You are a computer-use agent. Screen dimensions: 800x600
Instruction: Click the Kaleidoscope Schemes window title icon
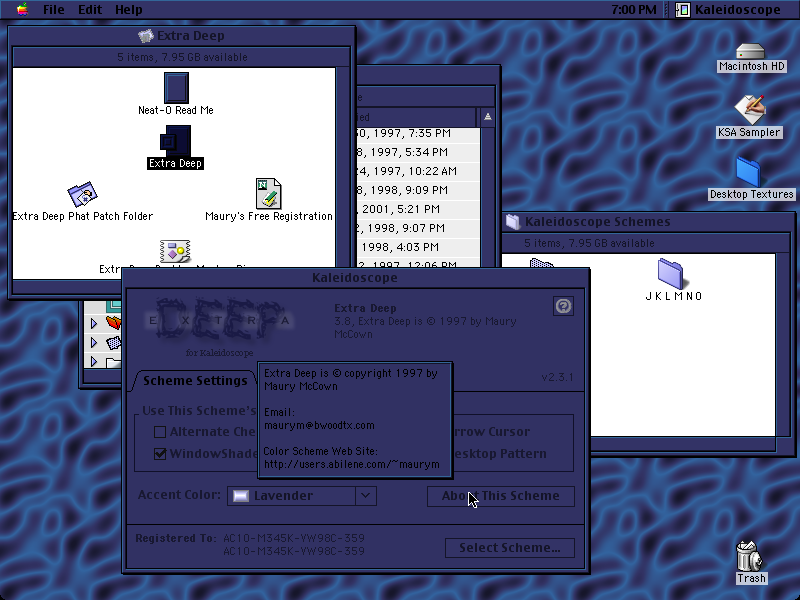click(x=513, y=221)
